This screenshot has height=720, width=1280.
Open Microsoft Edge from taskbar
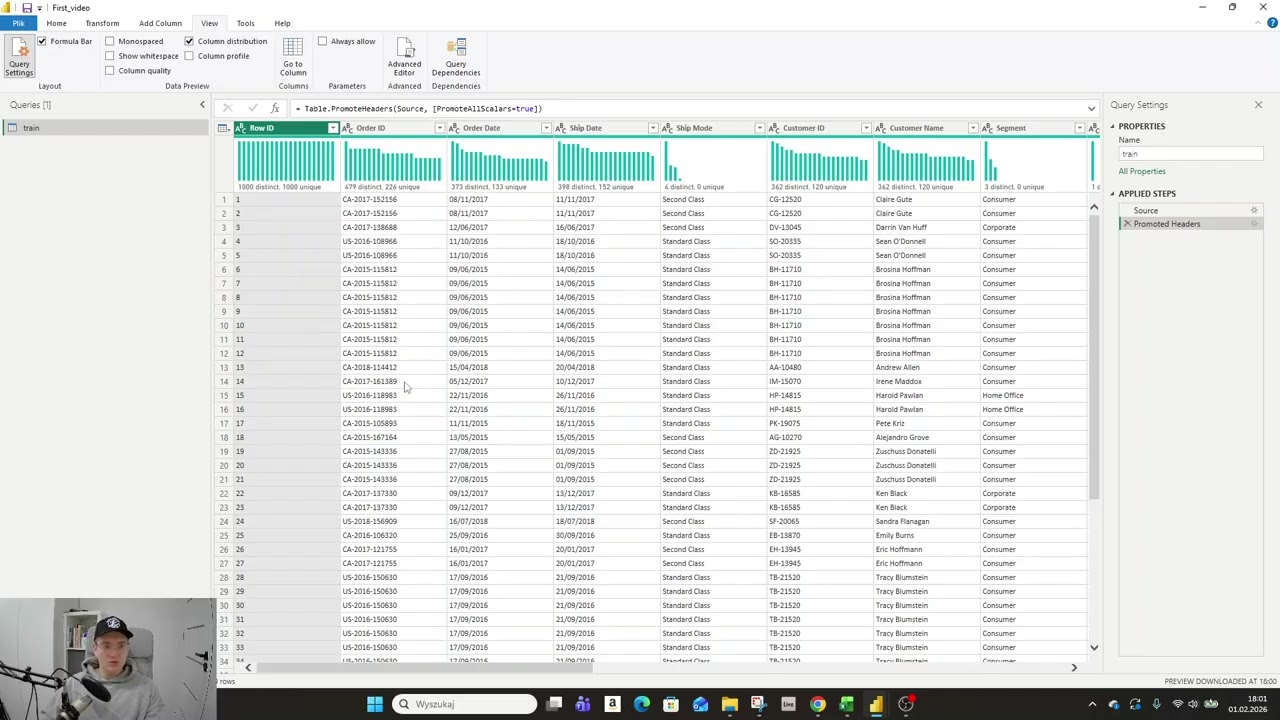coord(642,704)
